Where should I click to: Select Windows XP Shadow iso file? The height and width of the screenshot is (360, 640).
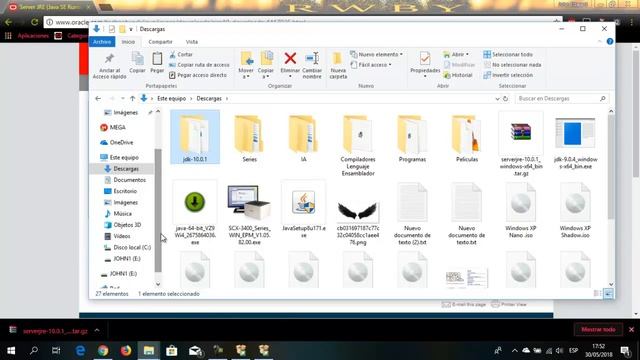[x=575, y=210]
